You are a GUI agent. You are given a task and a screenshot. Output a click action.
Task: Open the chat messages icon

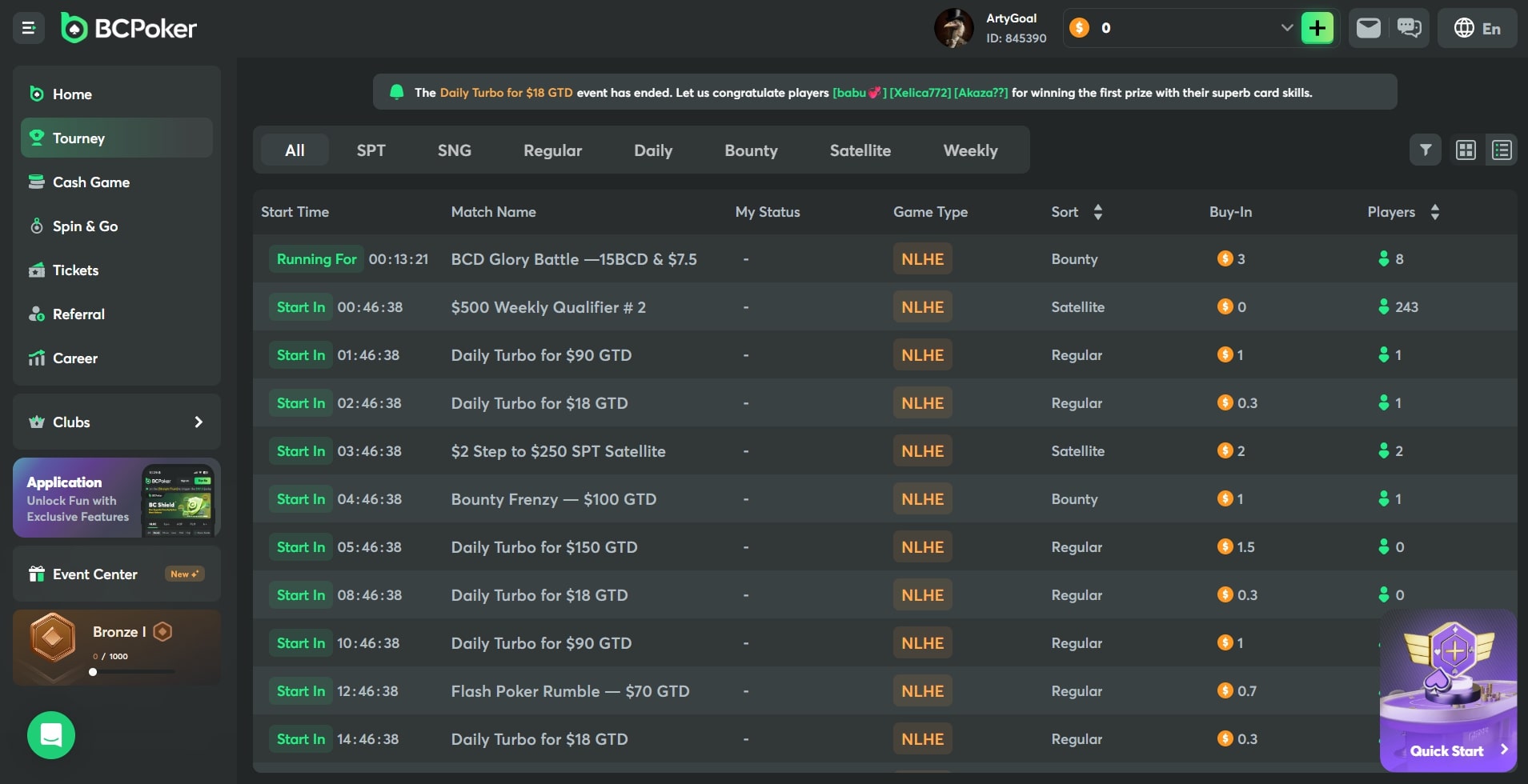(x=1409, y=28)
